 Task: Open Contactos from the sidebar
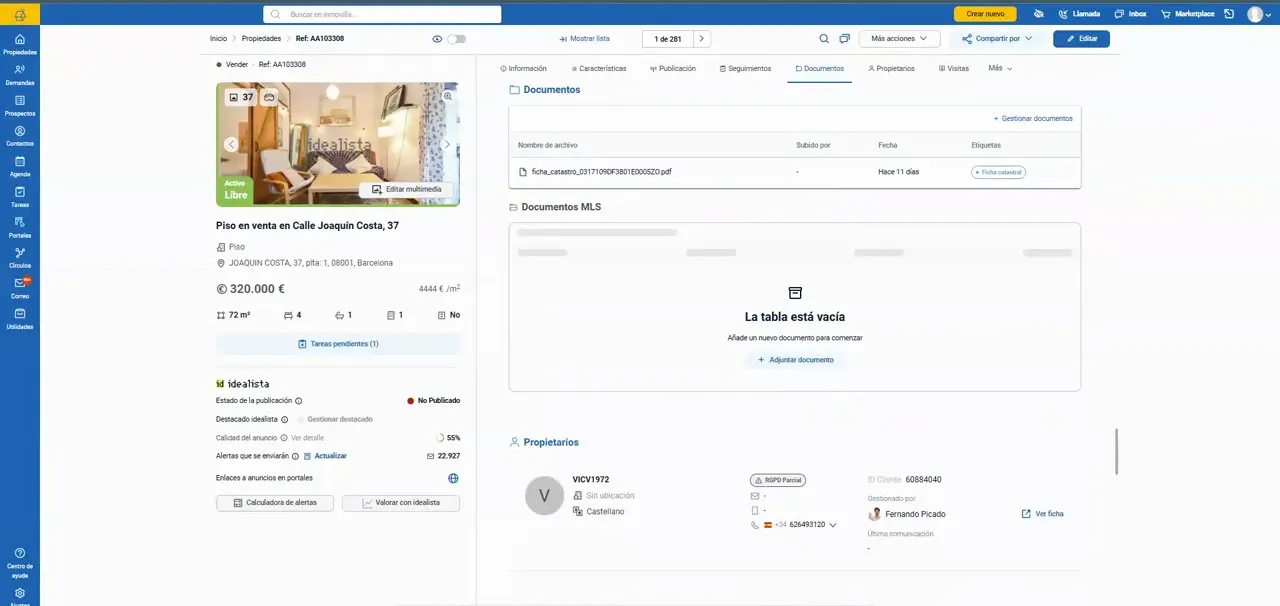tap(20, 136)
